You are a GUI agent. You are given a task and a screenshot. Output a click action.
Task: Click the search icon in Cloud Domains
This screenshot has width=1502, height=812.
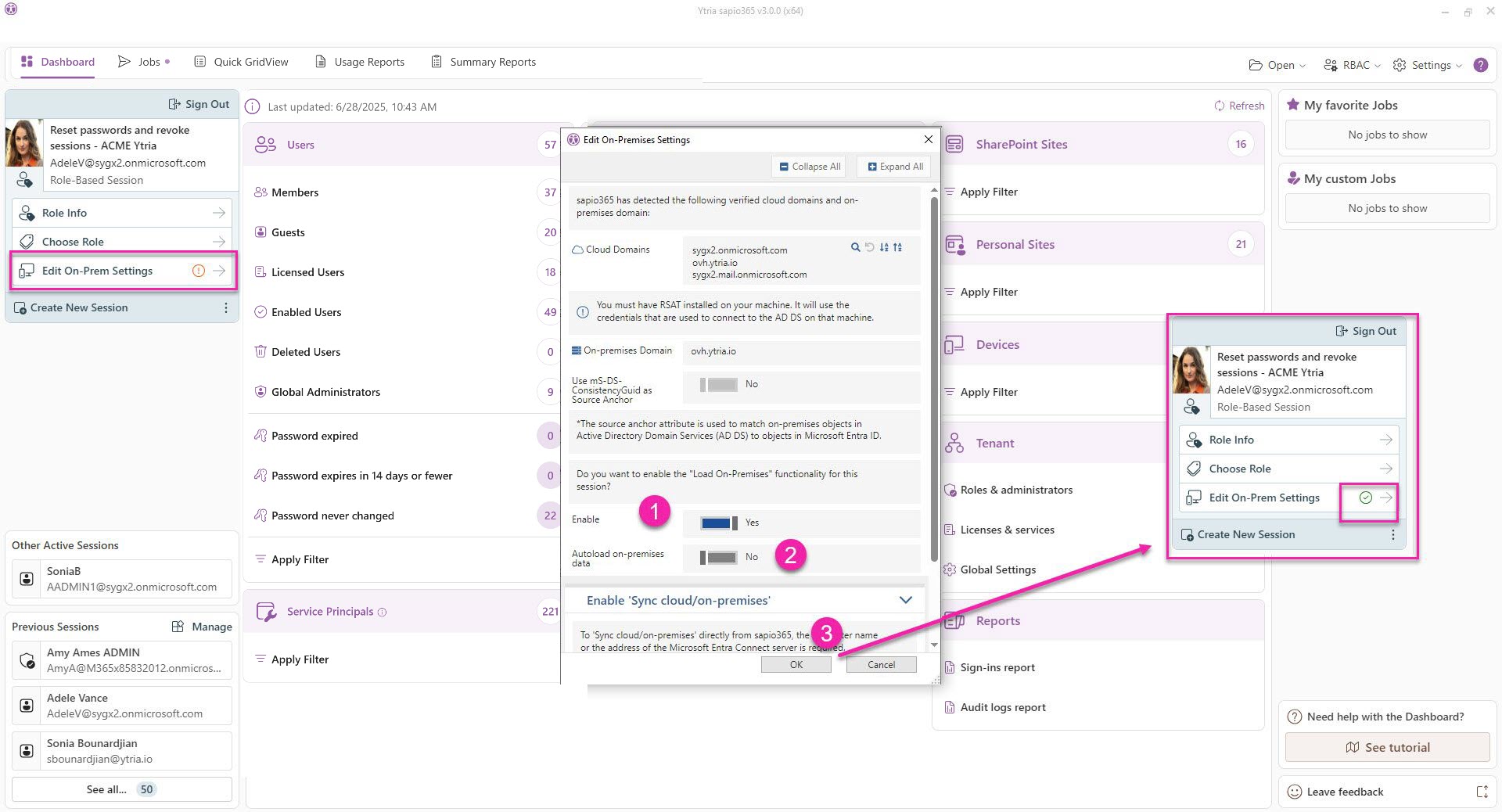point(855,247)
